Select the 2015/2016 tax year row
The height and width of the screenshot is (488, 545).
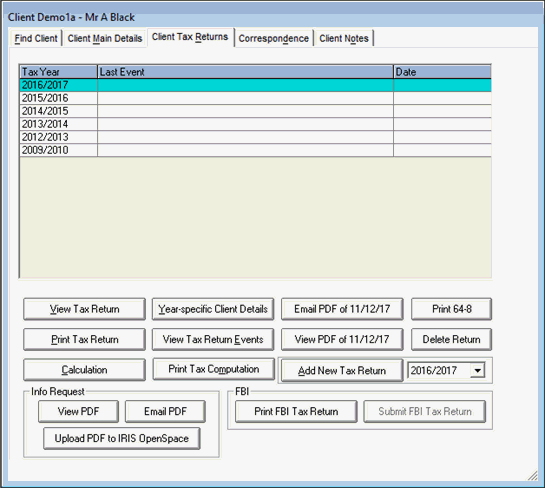pos(255,98)
